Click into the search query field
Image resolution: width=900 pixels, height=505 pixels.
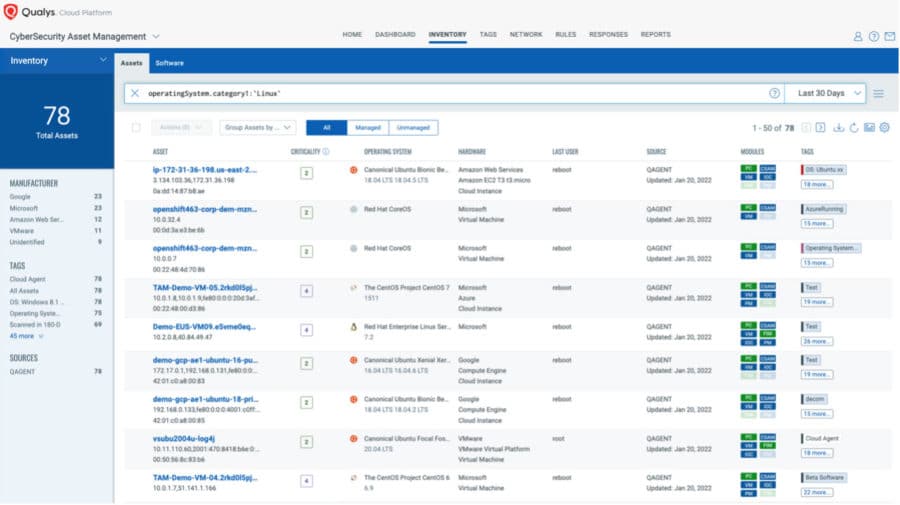(450, 93)
